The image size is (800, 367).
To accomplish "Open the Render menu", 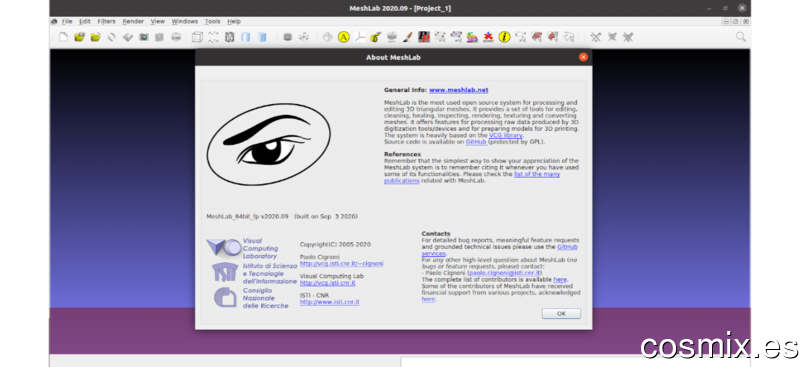I will click(x=133, y=21).
